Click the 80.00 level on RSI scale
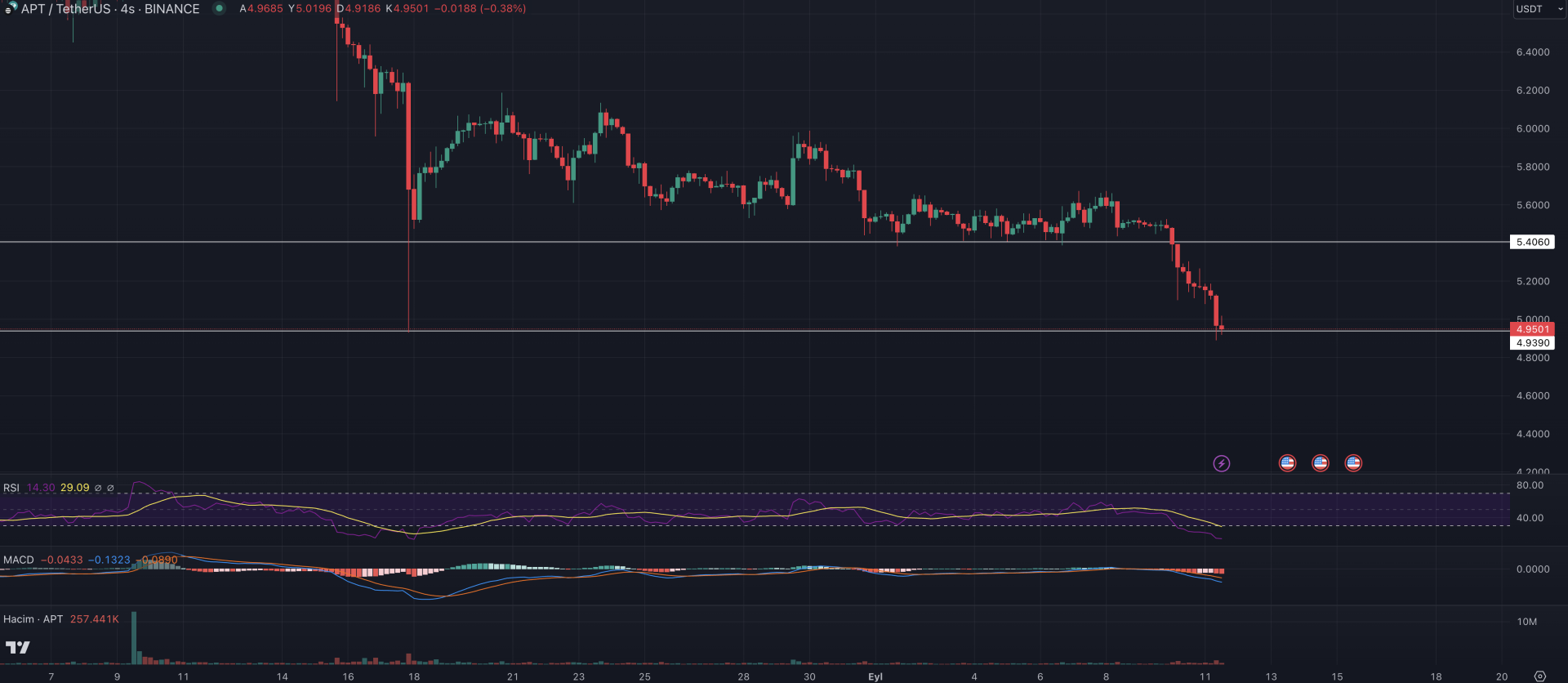The height and width of the screenshot is (683, 1568). pos(1530,485)
